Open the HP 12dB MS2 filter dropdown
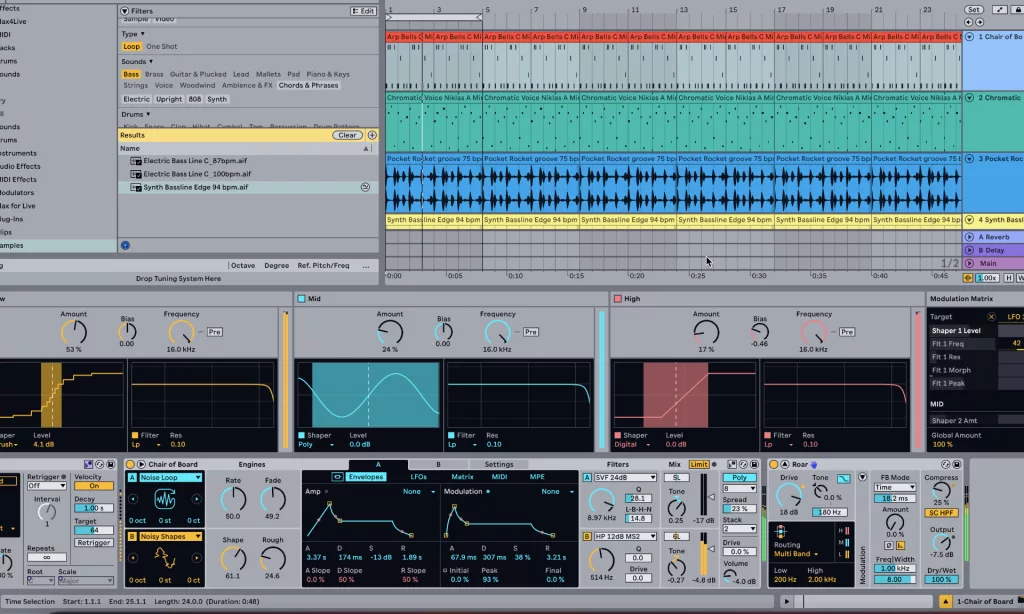 point(624,536)
